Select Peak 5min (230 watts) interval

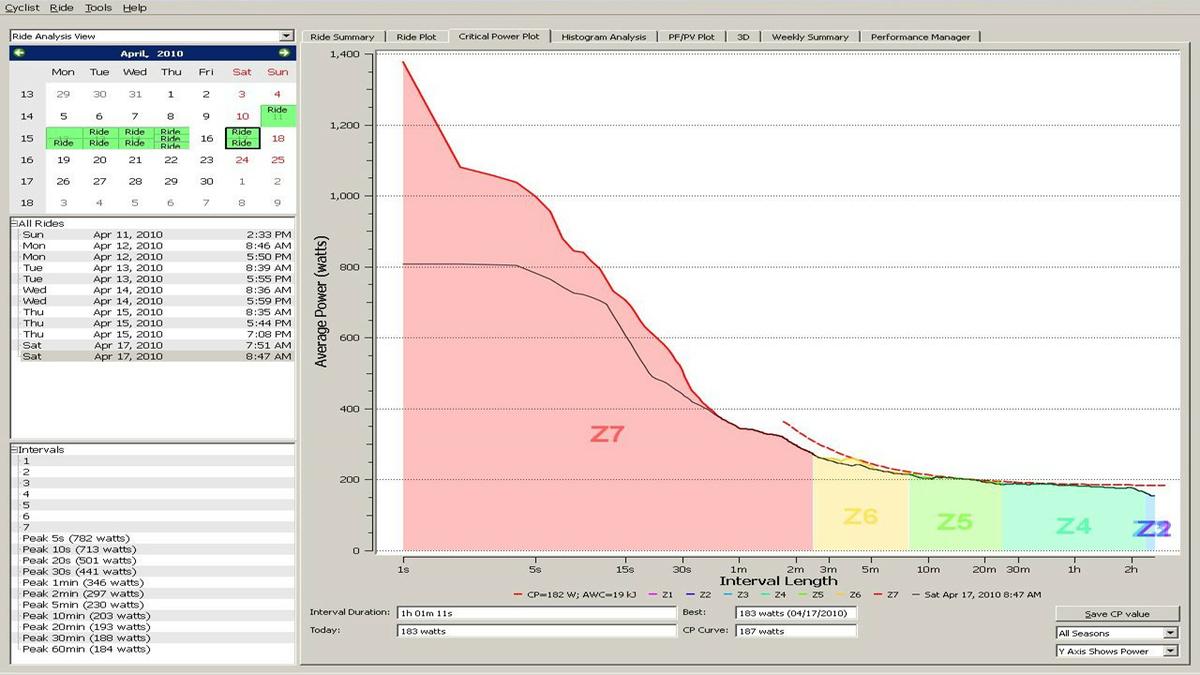point(83,605)
